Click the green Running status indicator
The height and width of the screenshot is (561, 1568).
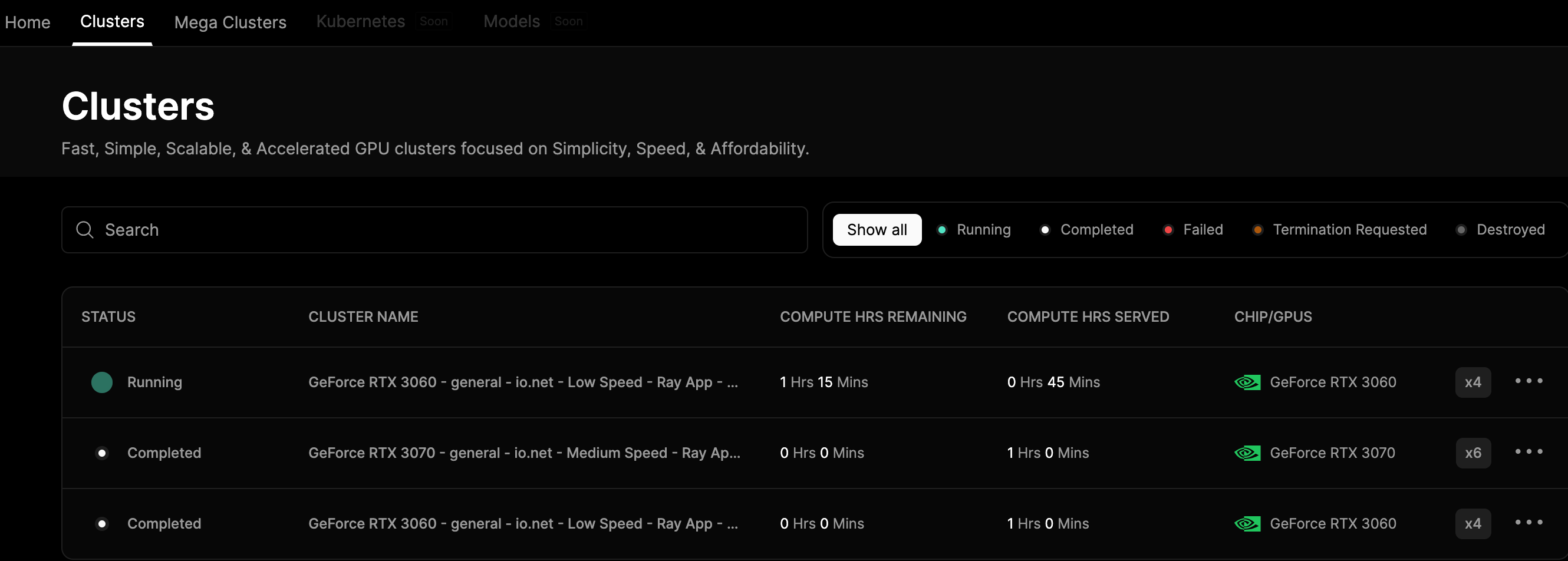click(101, 382)
